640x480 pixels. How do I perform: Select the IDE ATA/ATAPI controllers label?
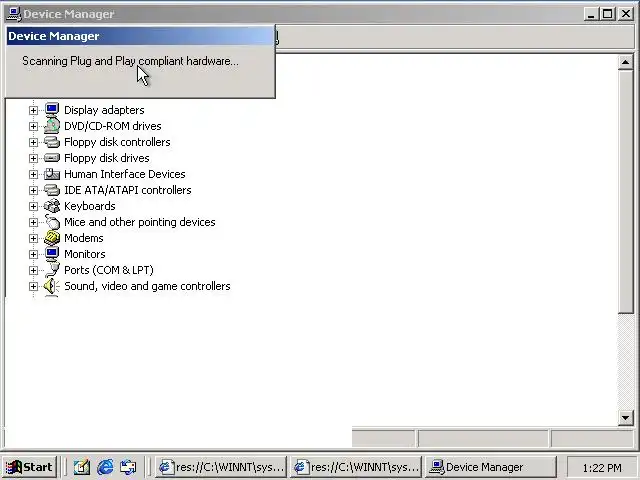coord(128,190)
